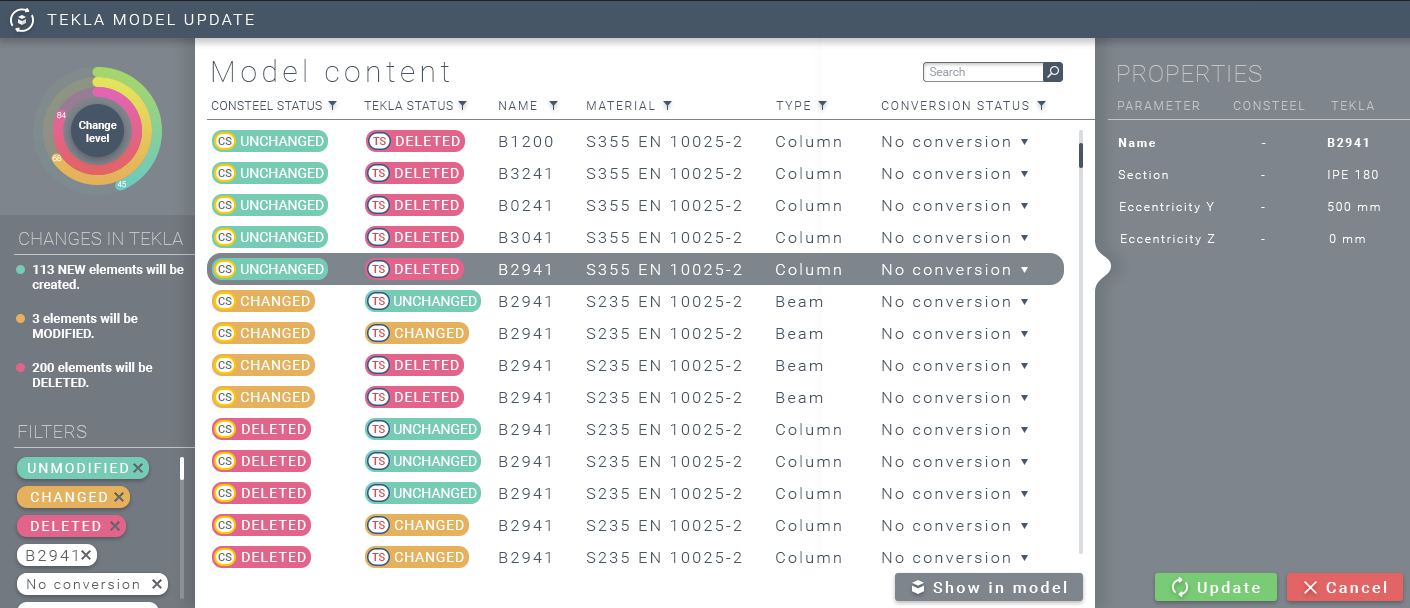Click the '113 NEW elements will be created' text
The image size is (1410, 608).
pos(109,277)
